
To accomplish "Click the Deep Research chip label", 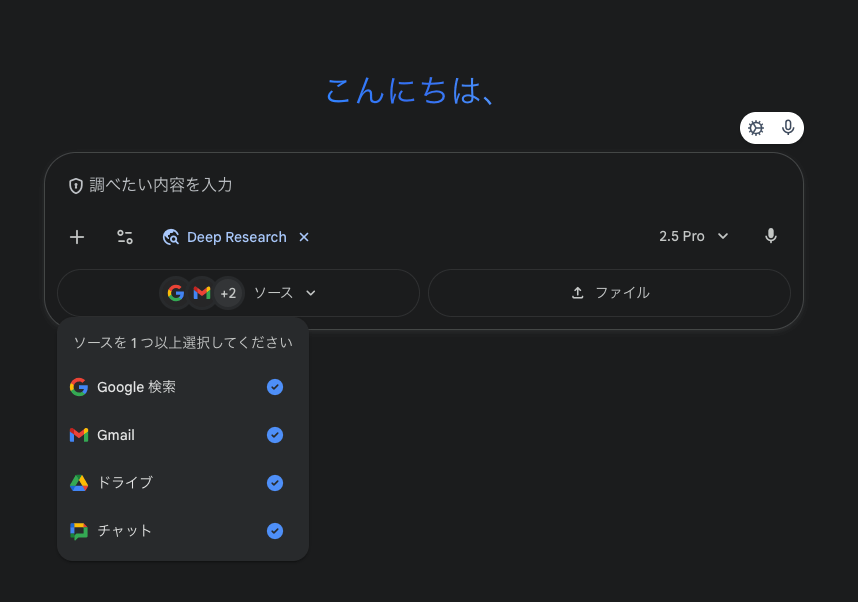I will [x=237, y=237].
